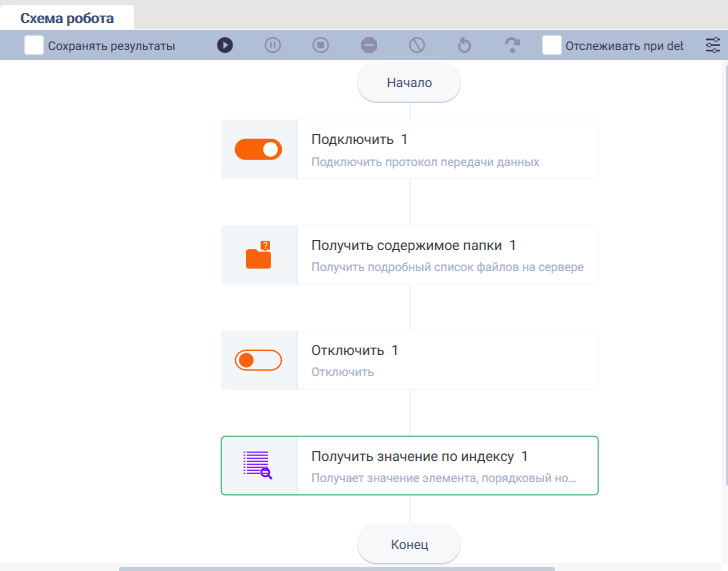
Task: Click the horizontal scrollbar at the bottom
Action: (x=337, y=569)
